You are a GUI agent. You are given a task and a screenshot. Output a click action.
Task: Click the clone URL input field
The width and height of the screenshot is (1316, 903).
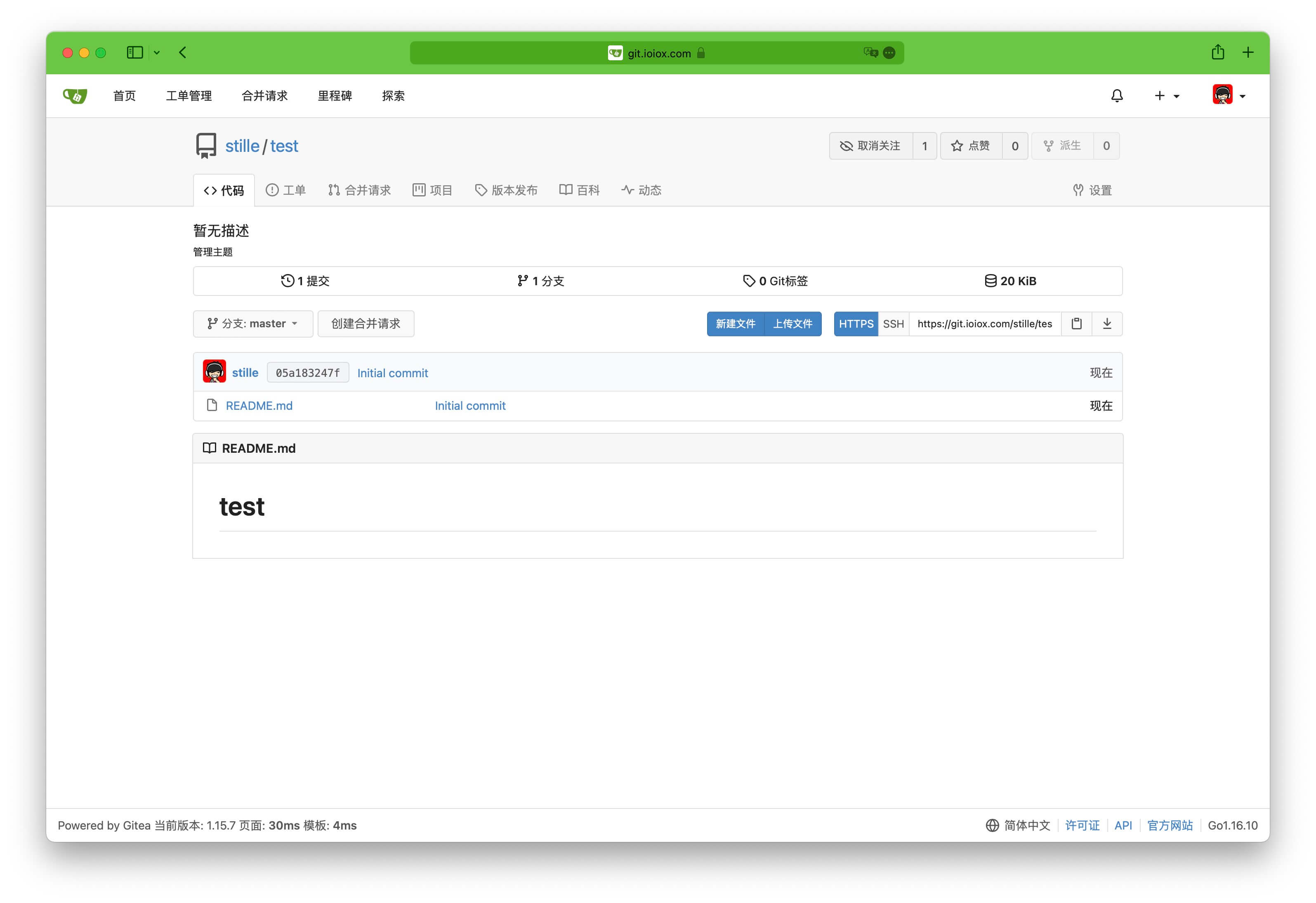click(984, 324)
